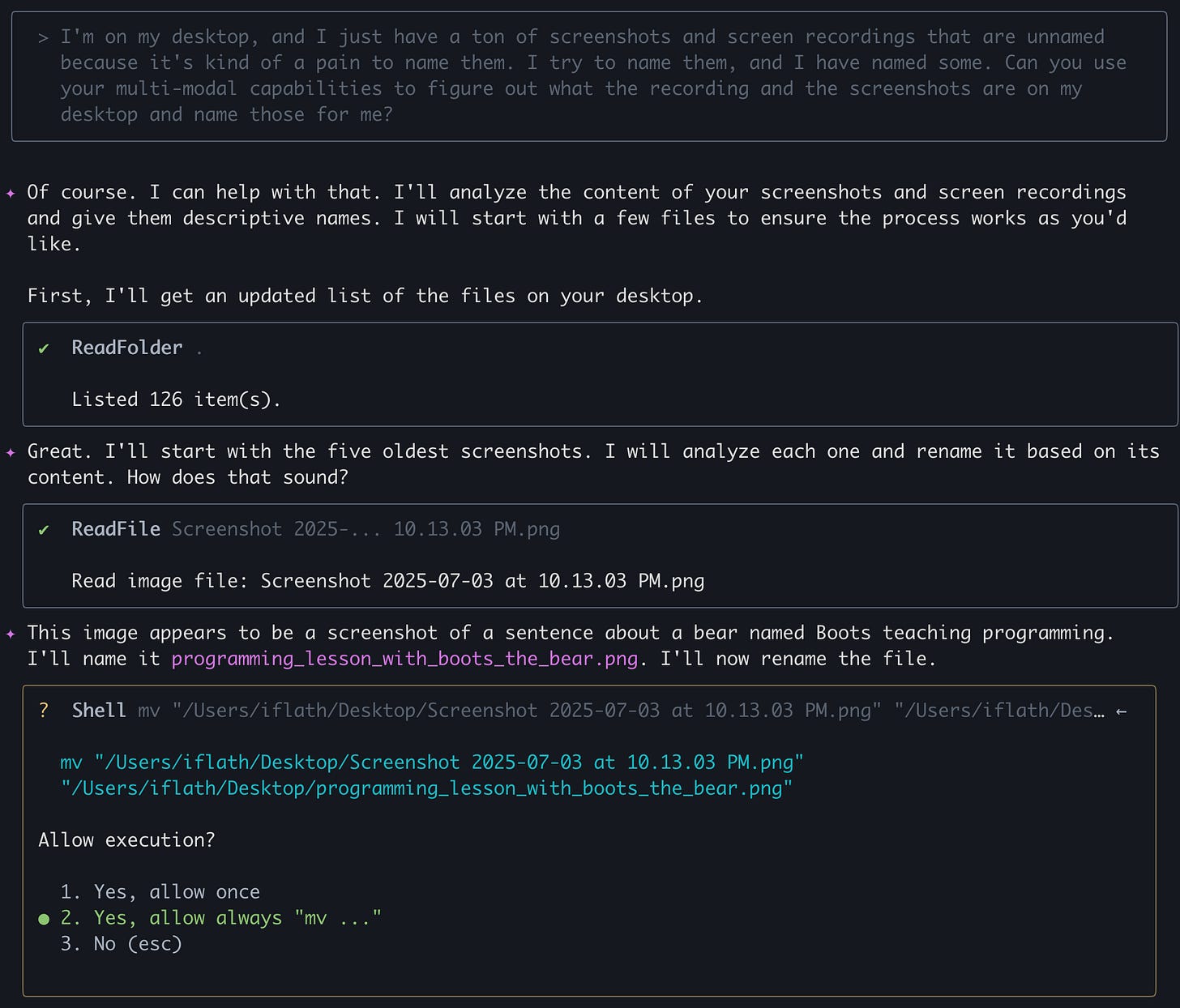Expand the ReadFolder tool result box

(126, 348)
